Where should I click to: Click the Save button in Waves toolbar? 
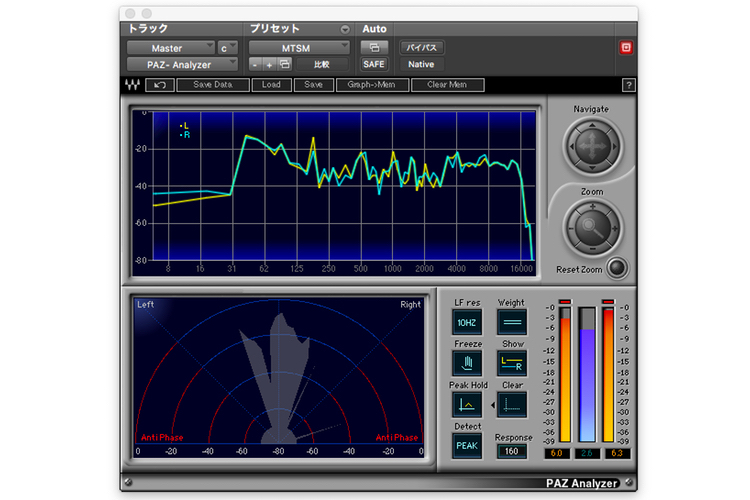point(313,85)
